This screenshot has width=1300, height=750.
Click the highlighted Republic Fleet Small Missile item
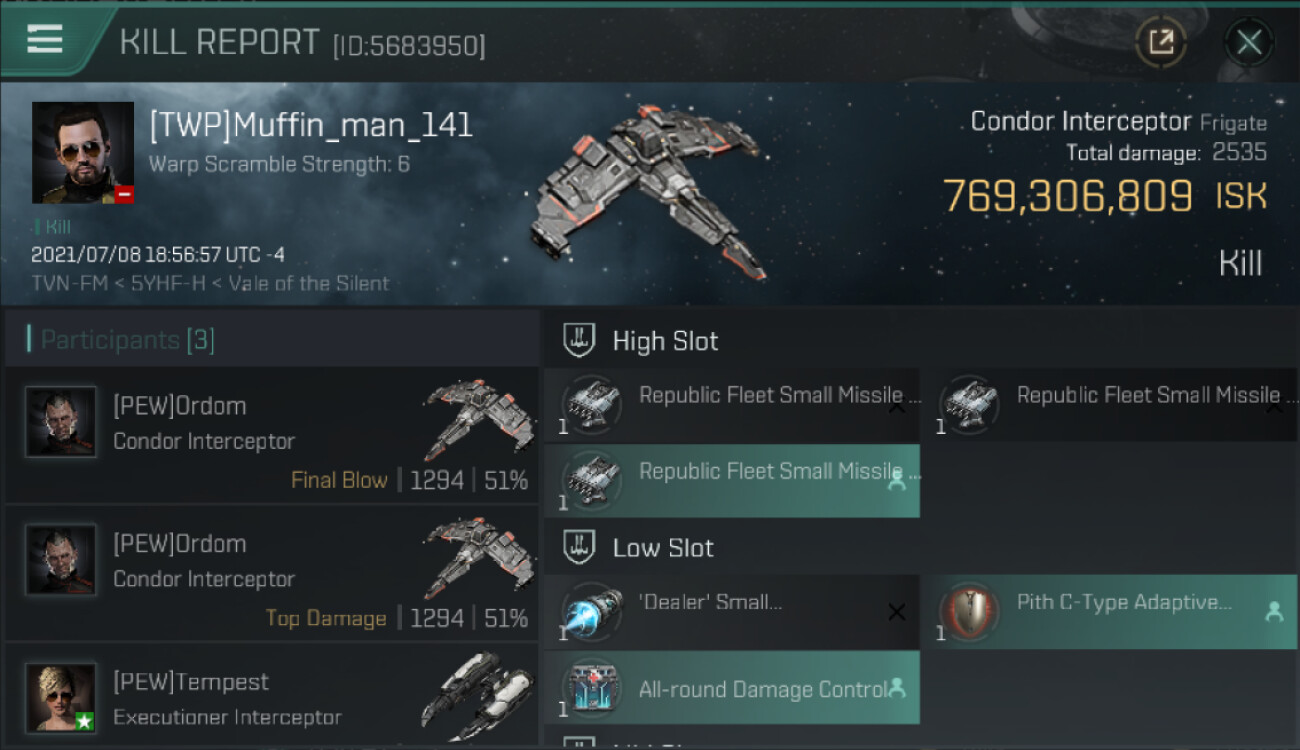[x=732, y=480]
